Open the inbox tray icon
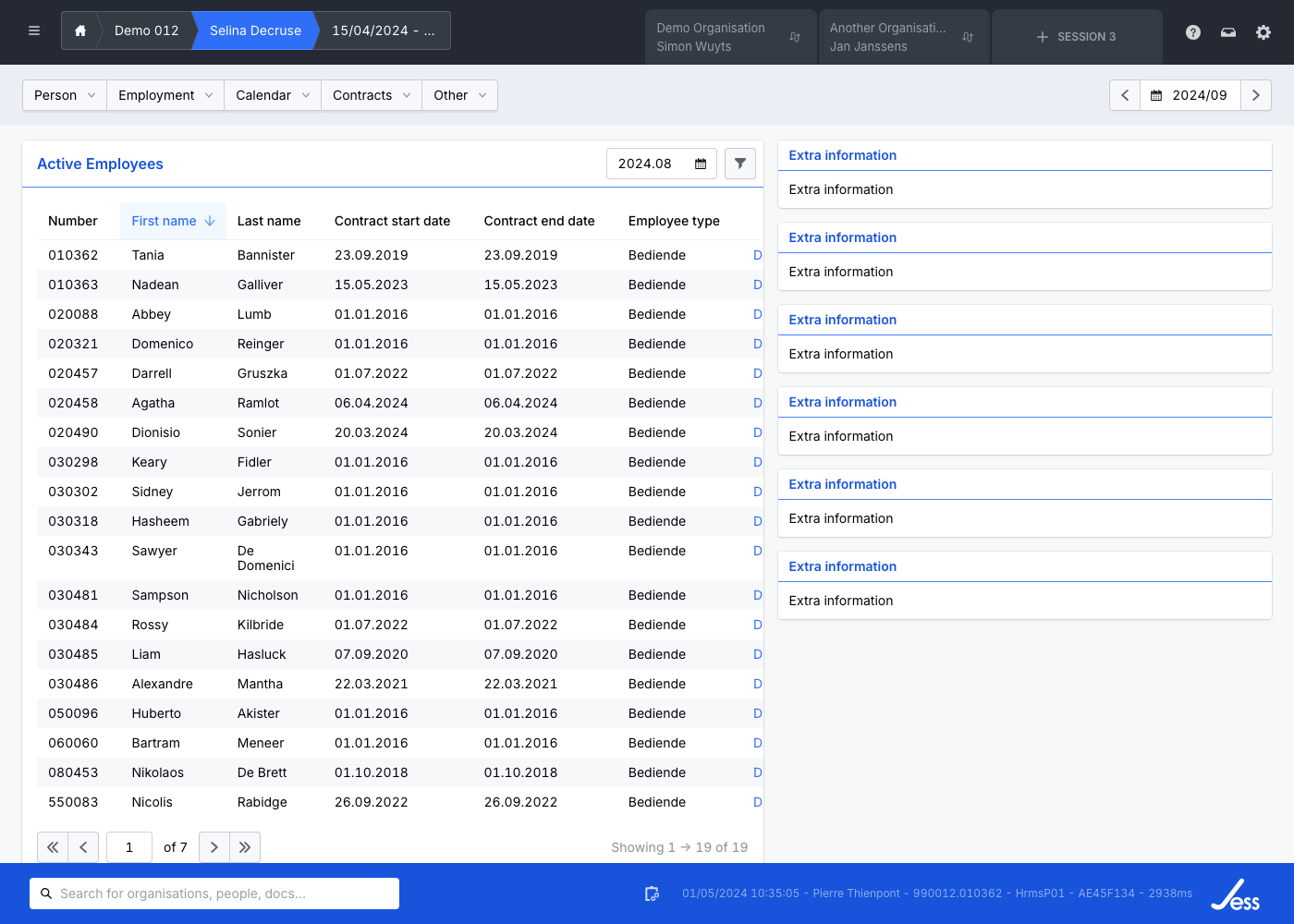The image size is (1294, 924). 1228,32
